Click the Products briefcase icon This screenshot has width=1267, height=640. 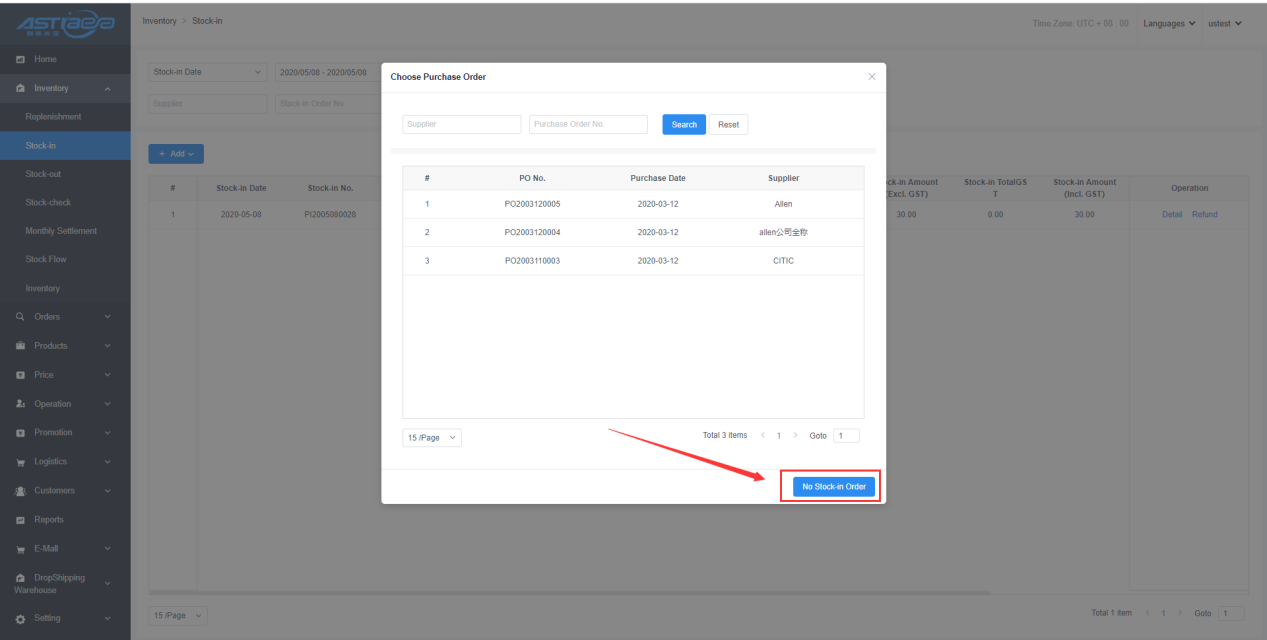(x=20, y=346)
